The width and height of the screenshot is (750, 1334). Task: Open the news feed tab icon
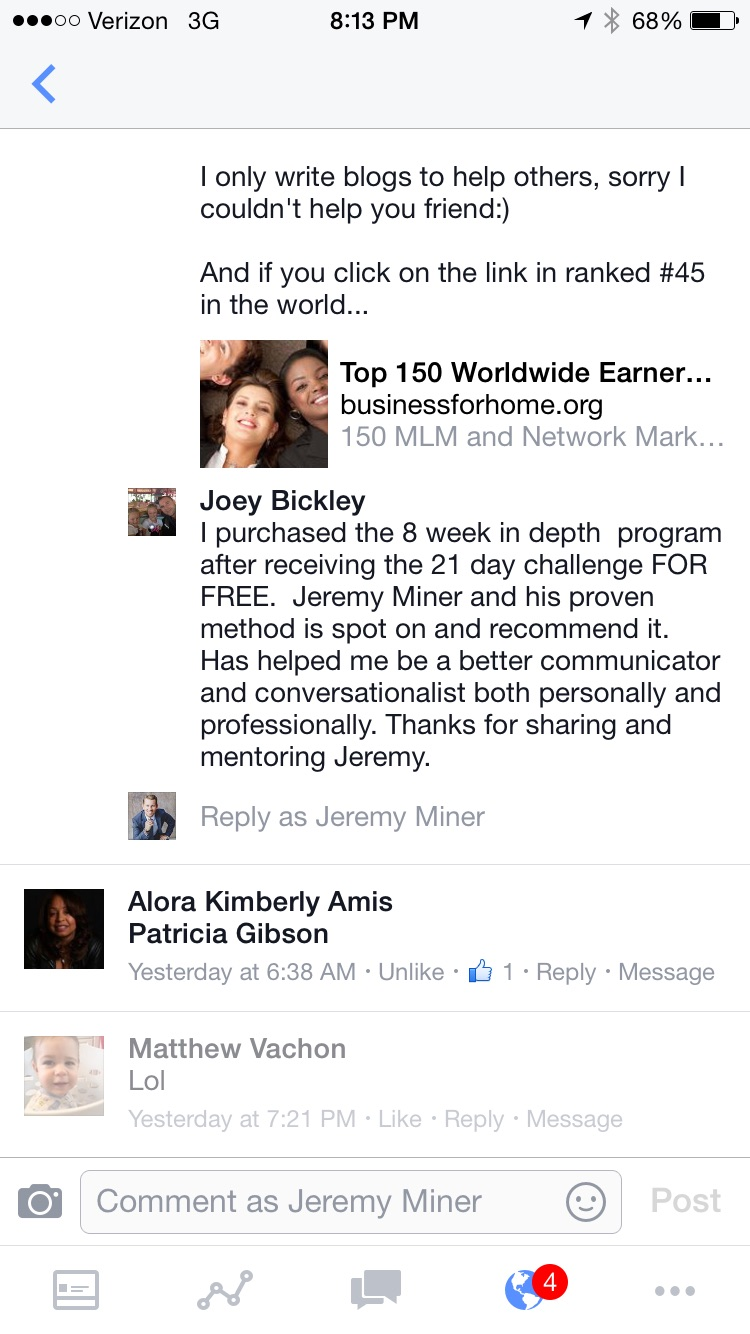tap(76, 1290)
